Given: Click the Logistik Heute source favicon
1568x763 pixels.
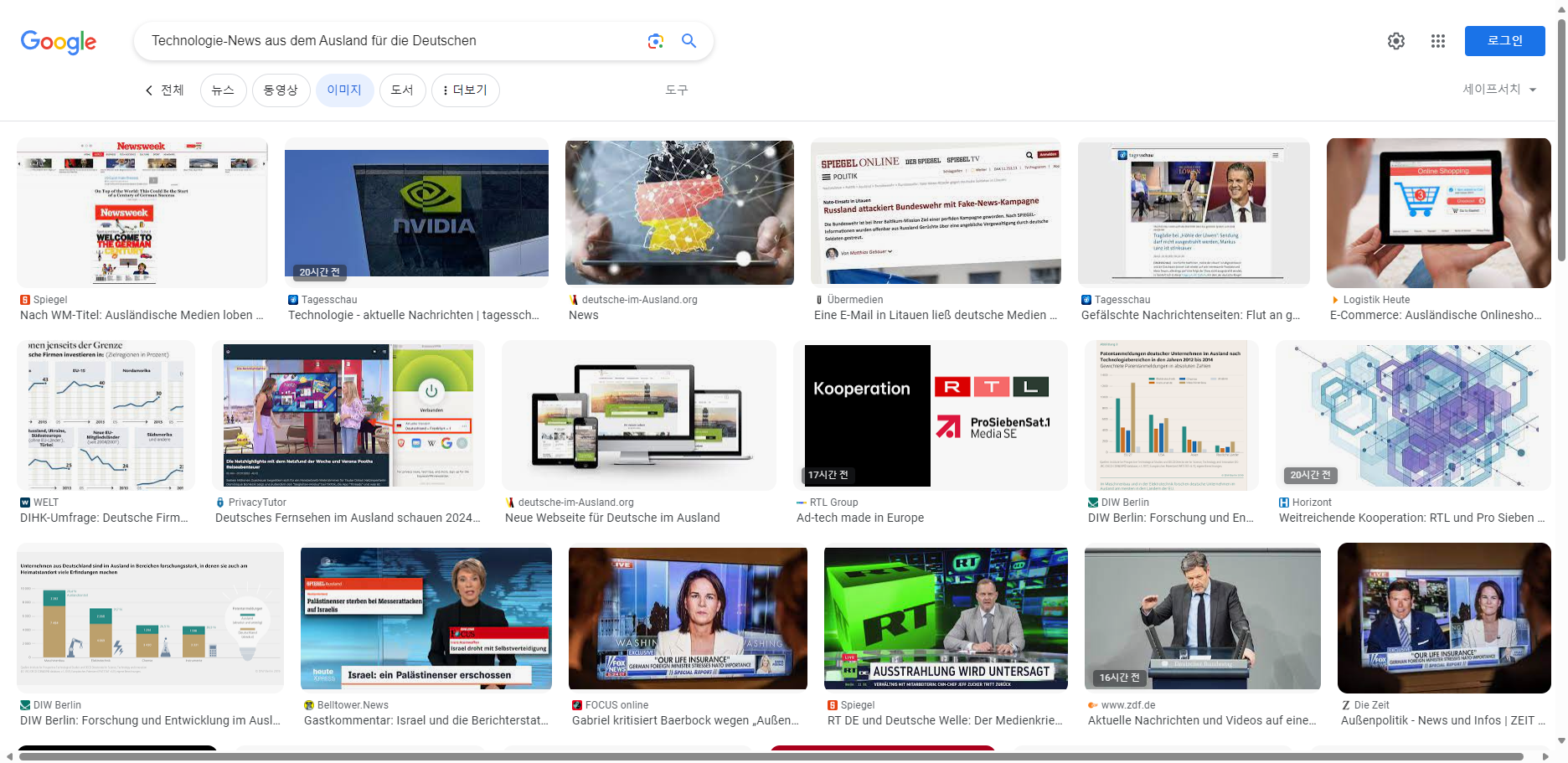Looking at the screenshot, I should (1335, 300).
